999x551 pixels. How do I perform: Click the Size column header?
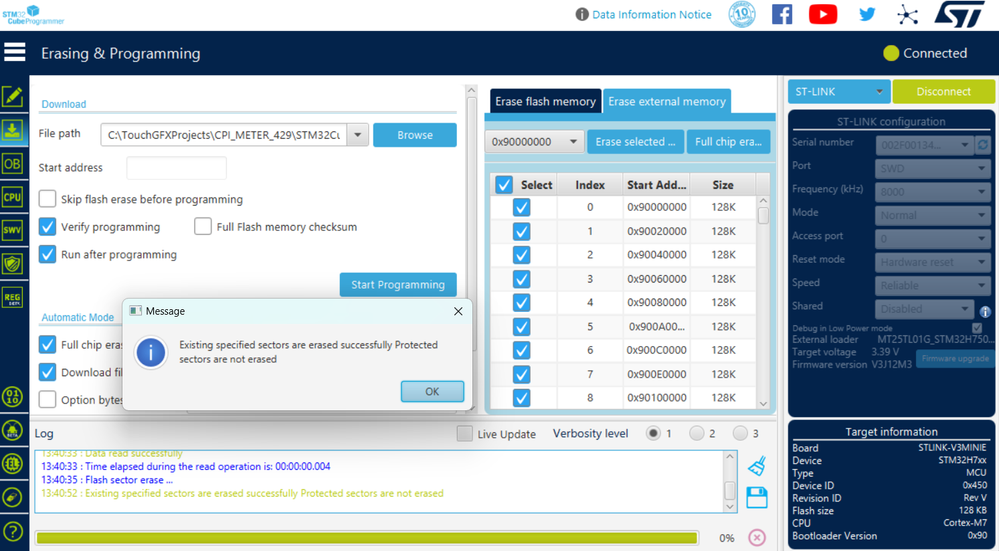coord(722,185)
